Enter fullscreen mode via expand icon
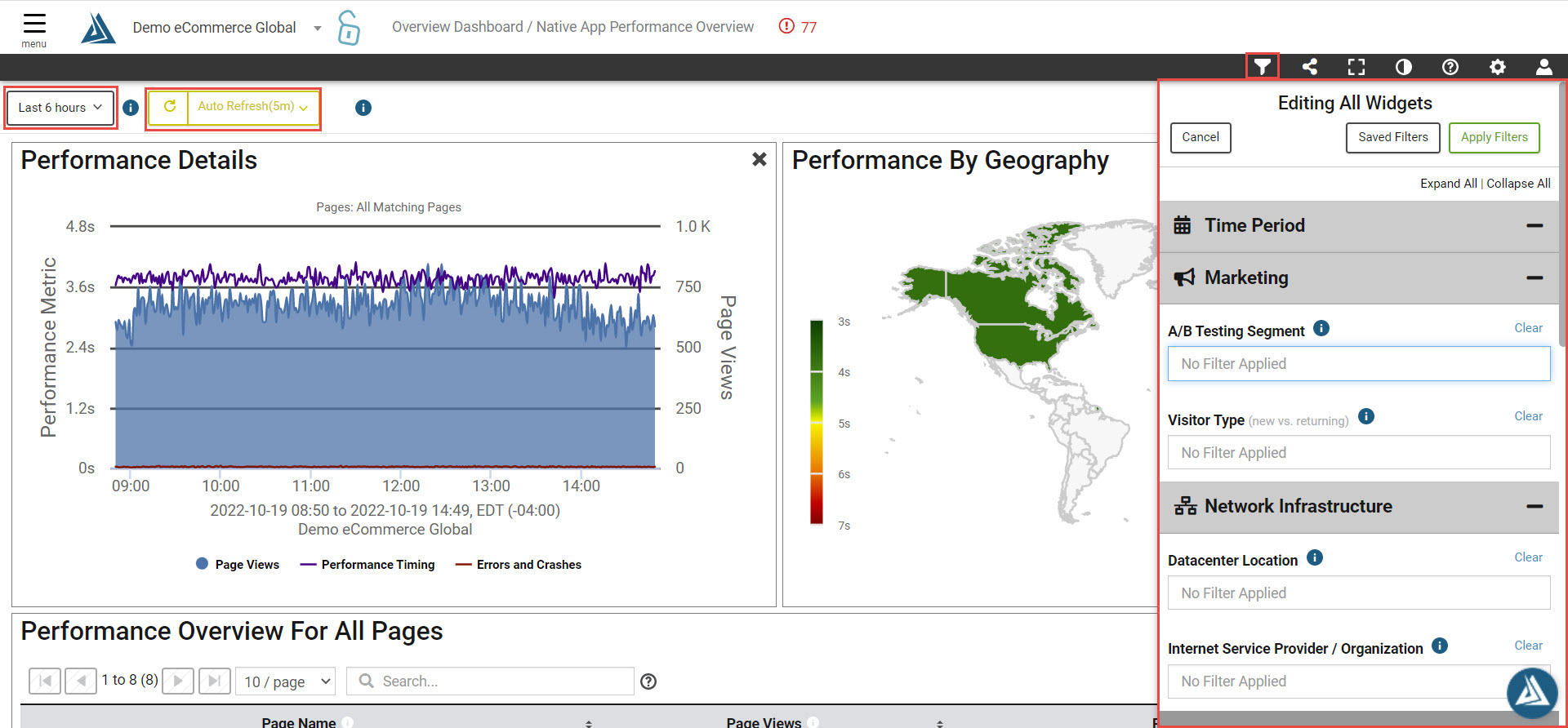The image size is (1568, 728). (1356, 67)
